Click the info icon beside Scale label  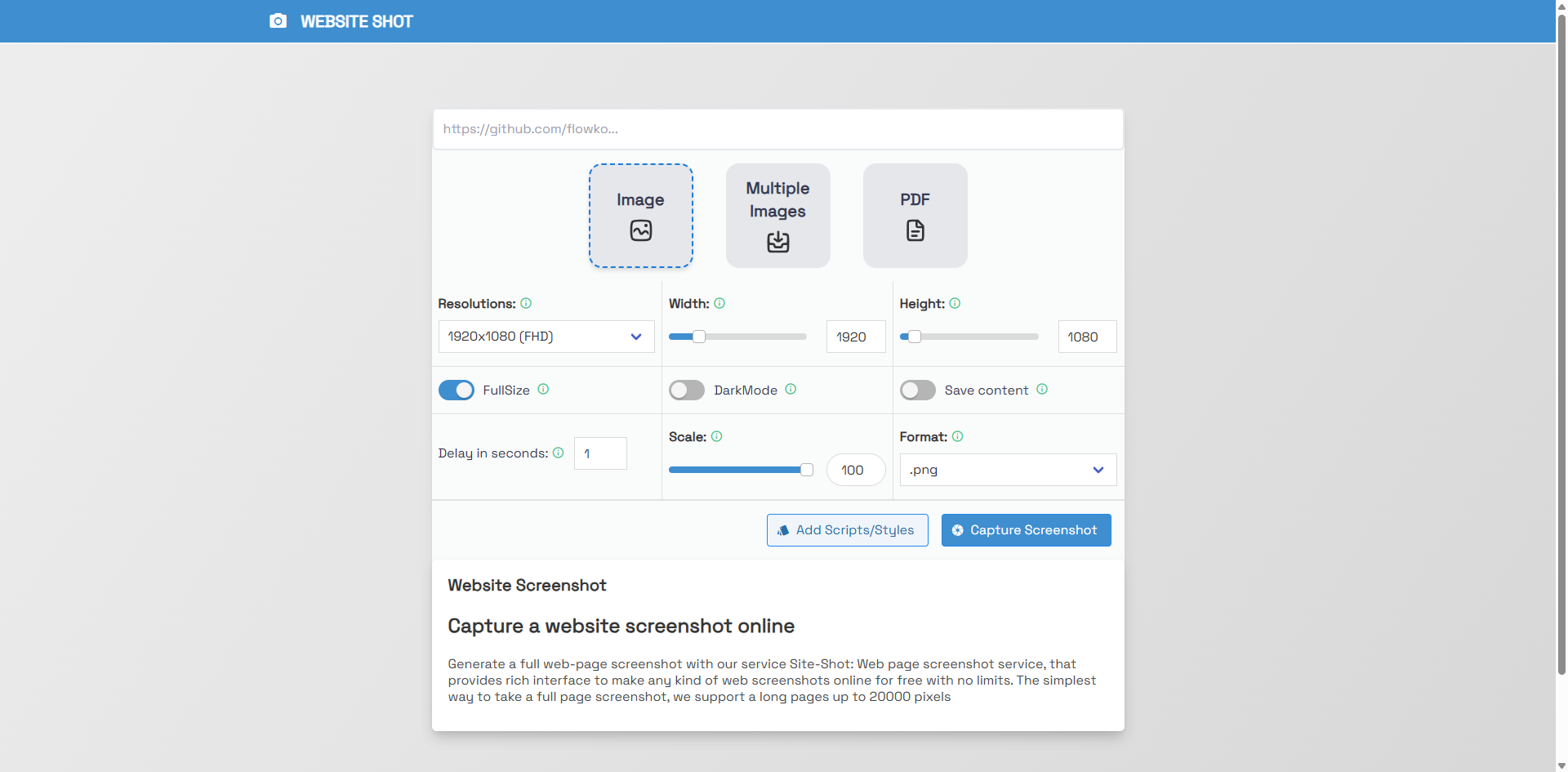coord(716,436)
